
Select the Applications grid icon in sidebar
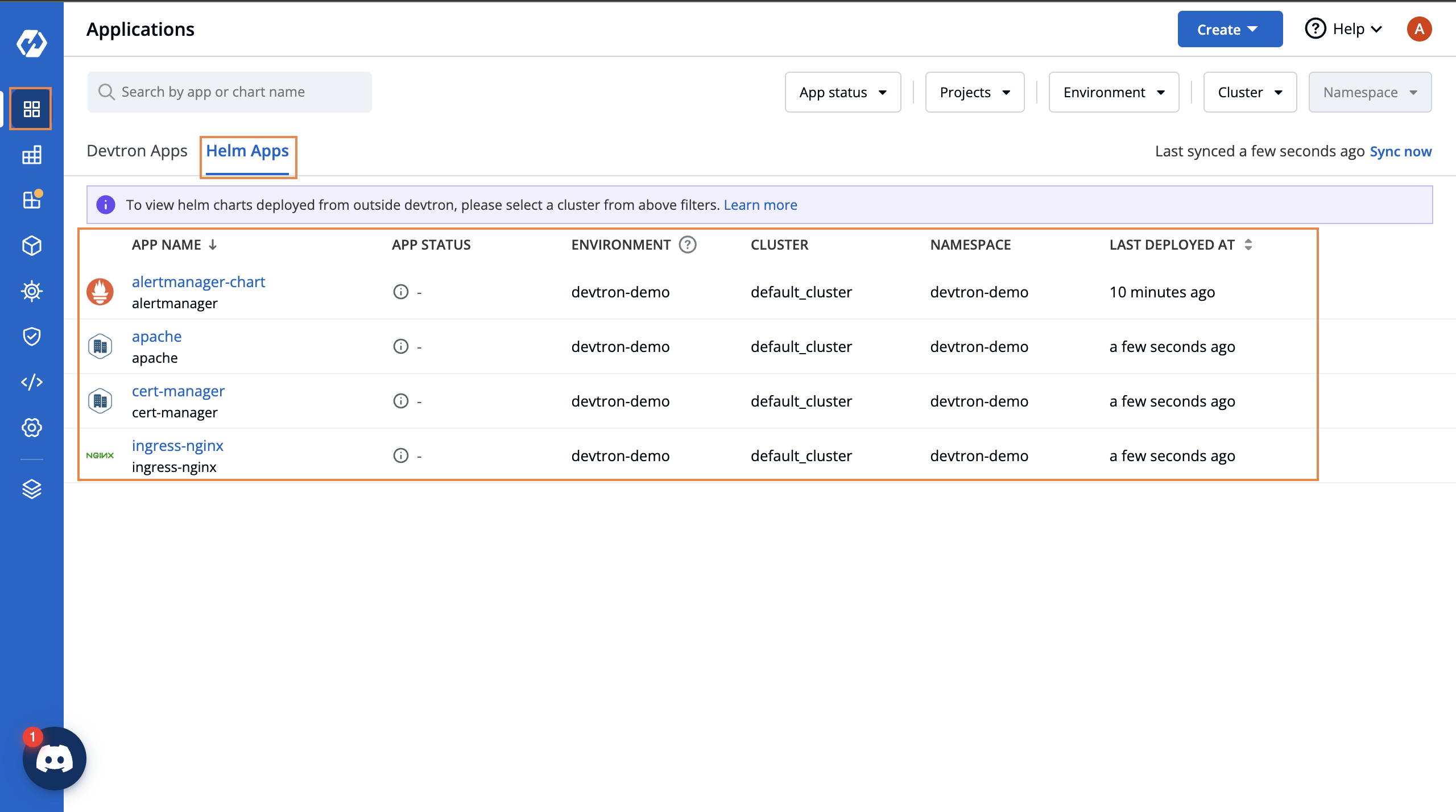click(31, 109)
